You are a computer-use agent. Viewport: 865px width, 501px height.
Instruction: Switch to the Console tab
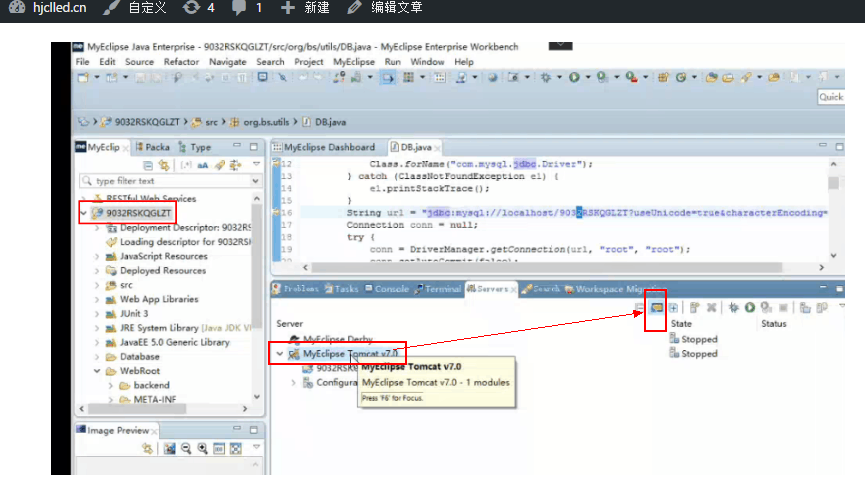(x=387, y=289)
